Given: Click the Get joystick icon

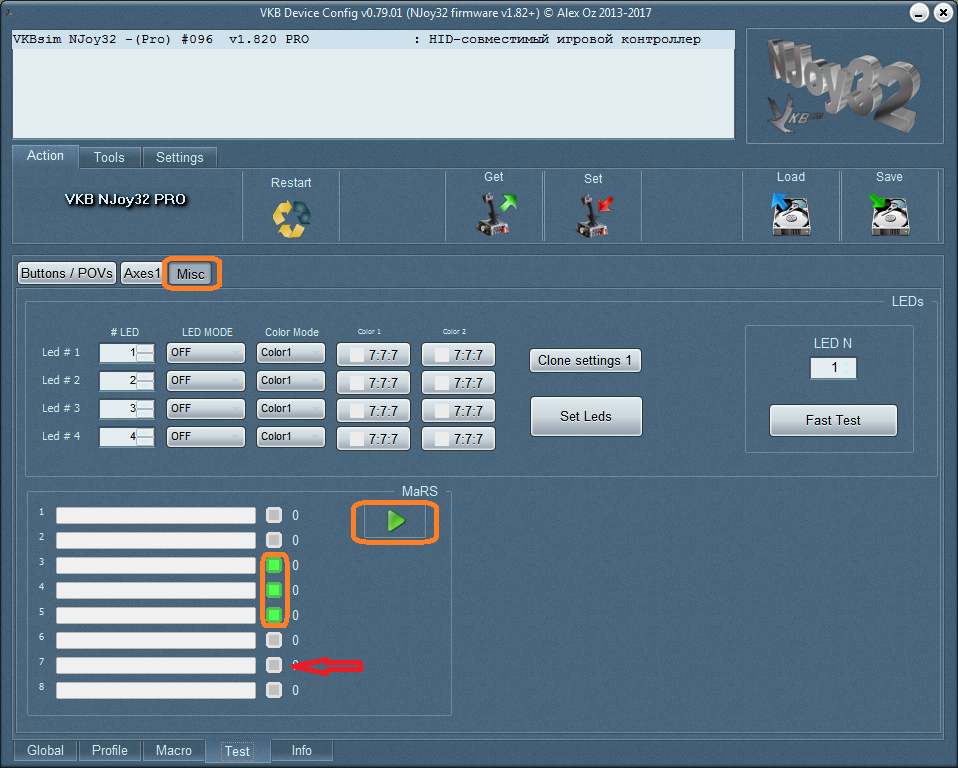Looking at the screenshot, I should point(494,214).
